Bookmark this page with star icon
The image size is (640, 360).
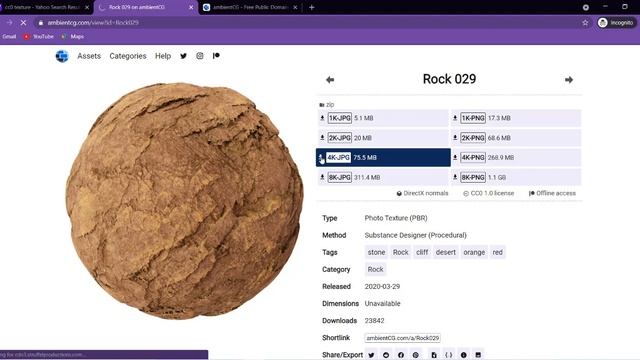[x=585, y=23]
